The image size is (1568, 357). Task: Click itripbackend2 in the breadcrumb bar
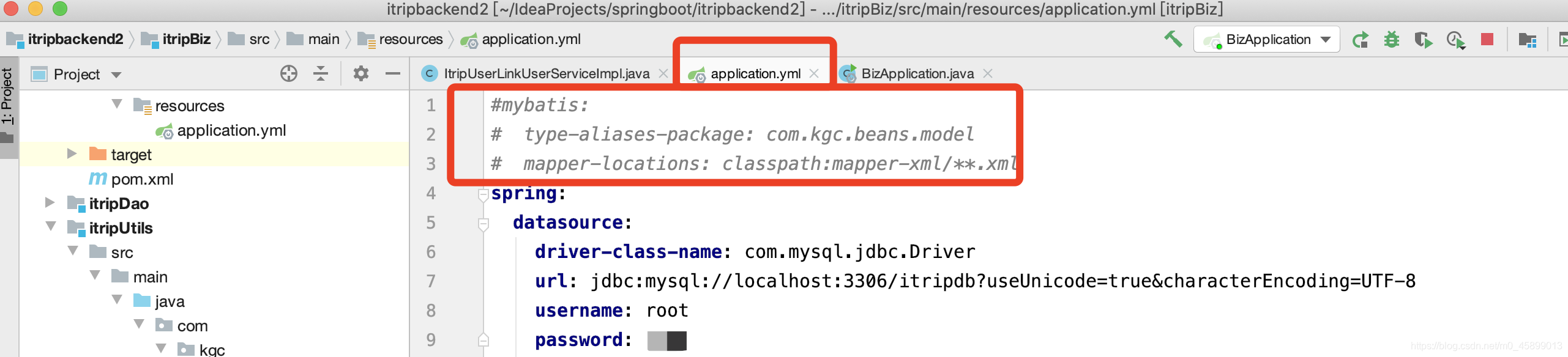[x=75, y=39]
